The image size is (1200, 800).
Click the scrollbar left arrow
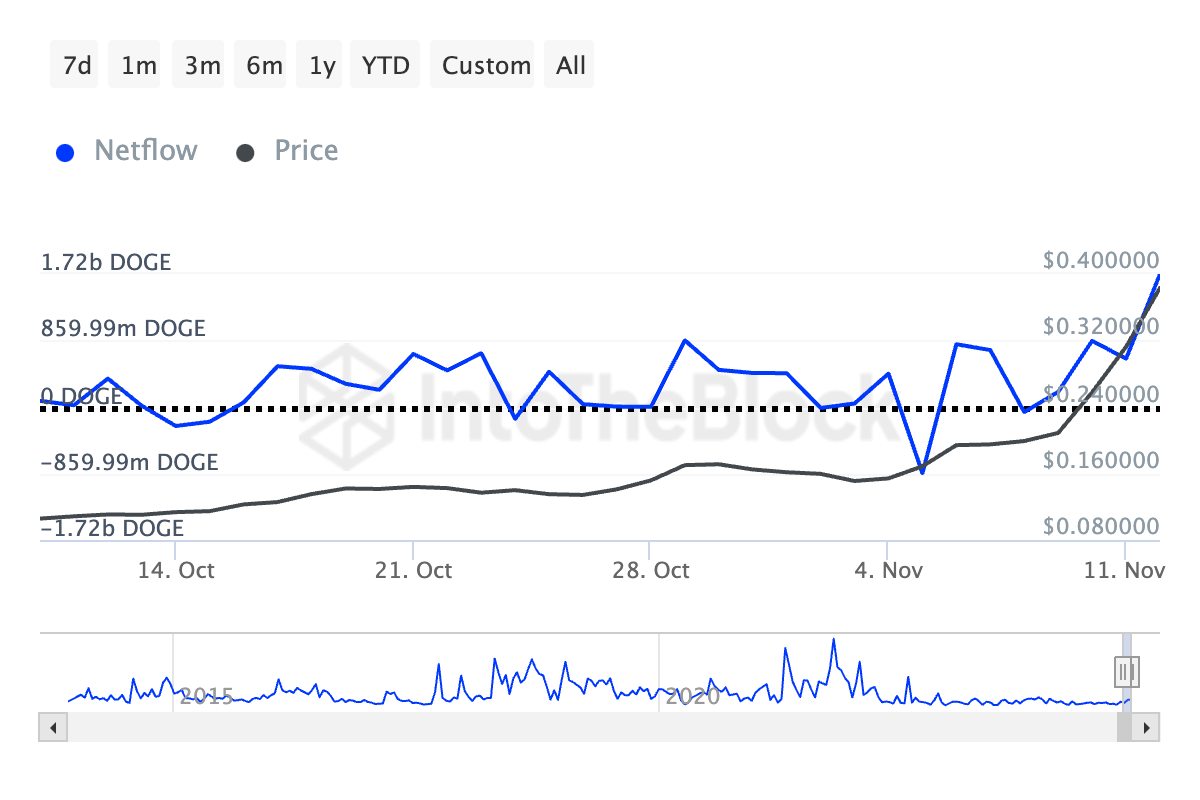click(49, 727)
